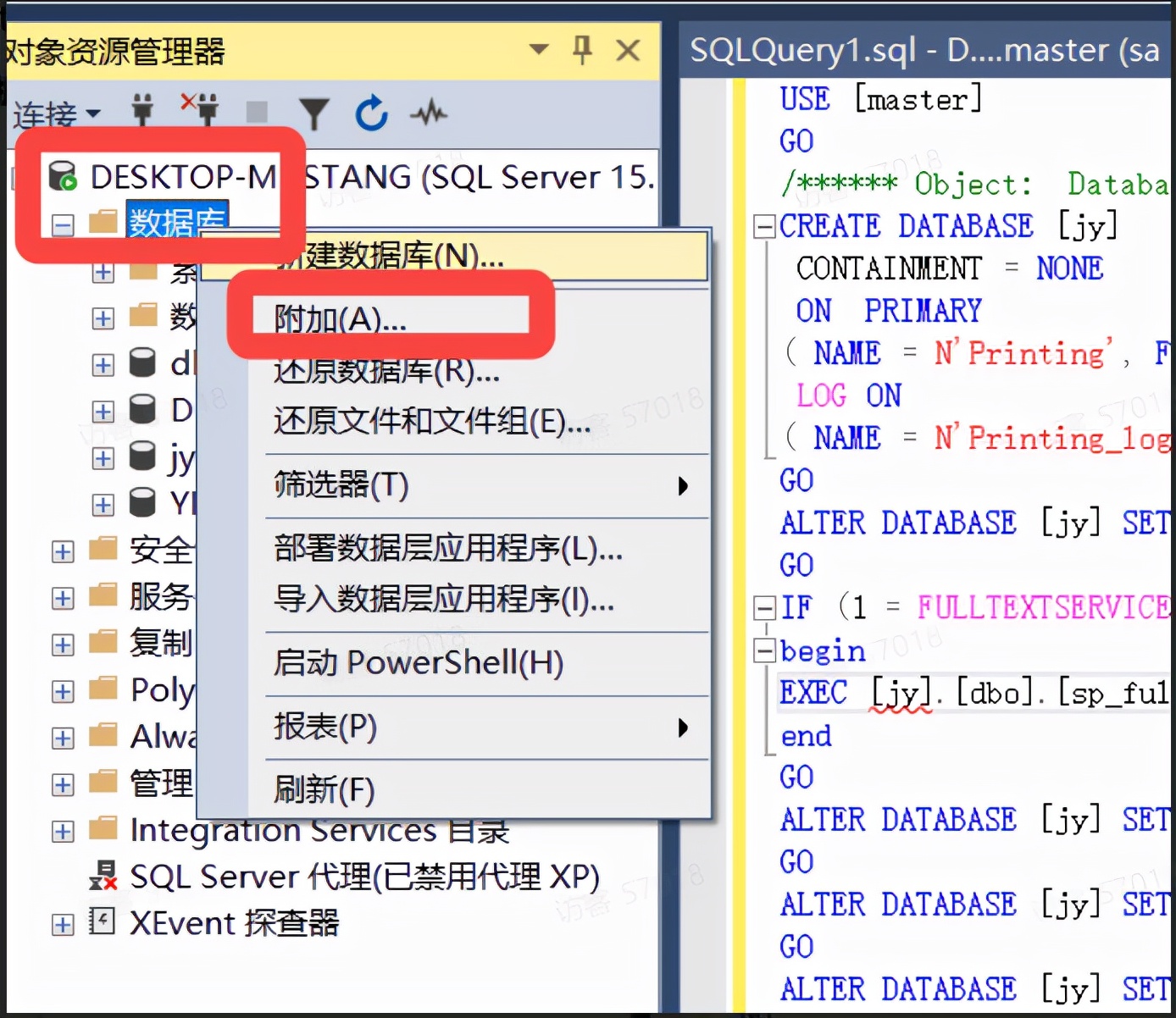Viewport: 1176px width, 1018px height.
Task: Choose 附加(A)... from the context menu
Action: tap(454, 319)
